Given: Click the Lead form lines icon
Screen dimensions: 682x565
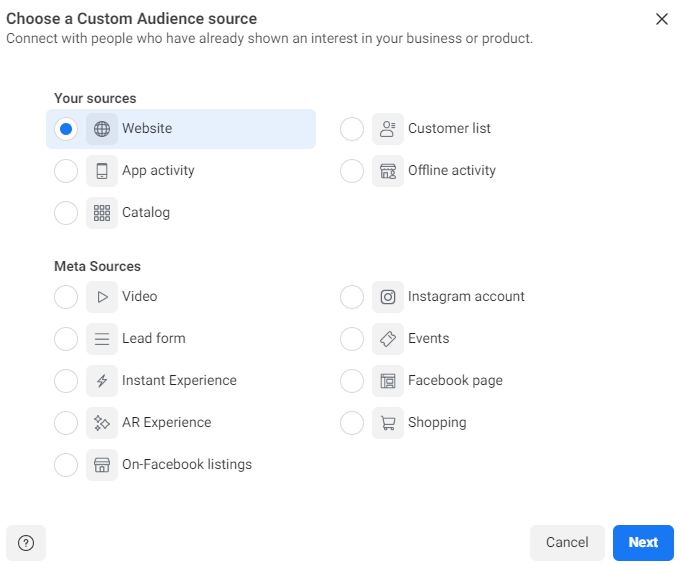Looking at the screenshot, I should [x=102, y=339].
